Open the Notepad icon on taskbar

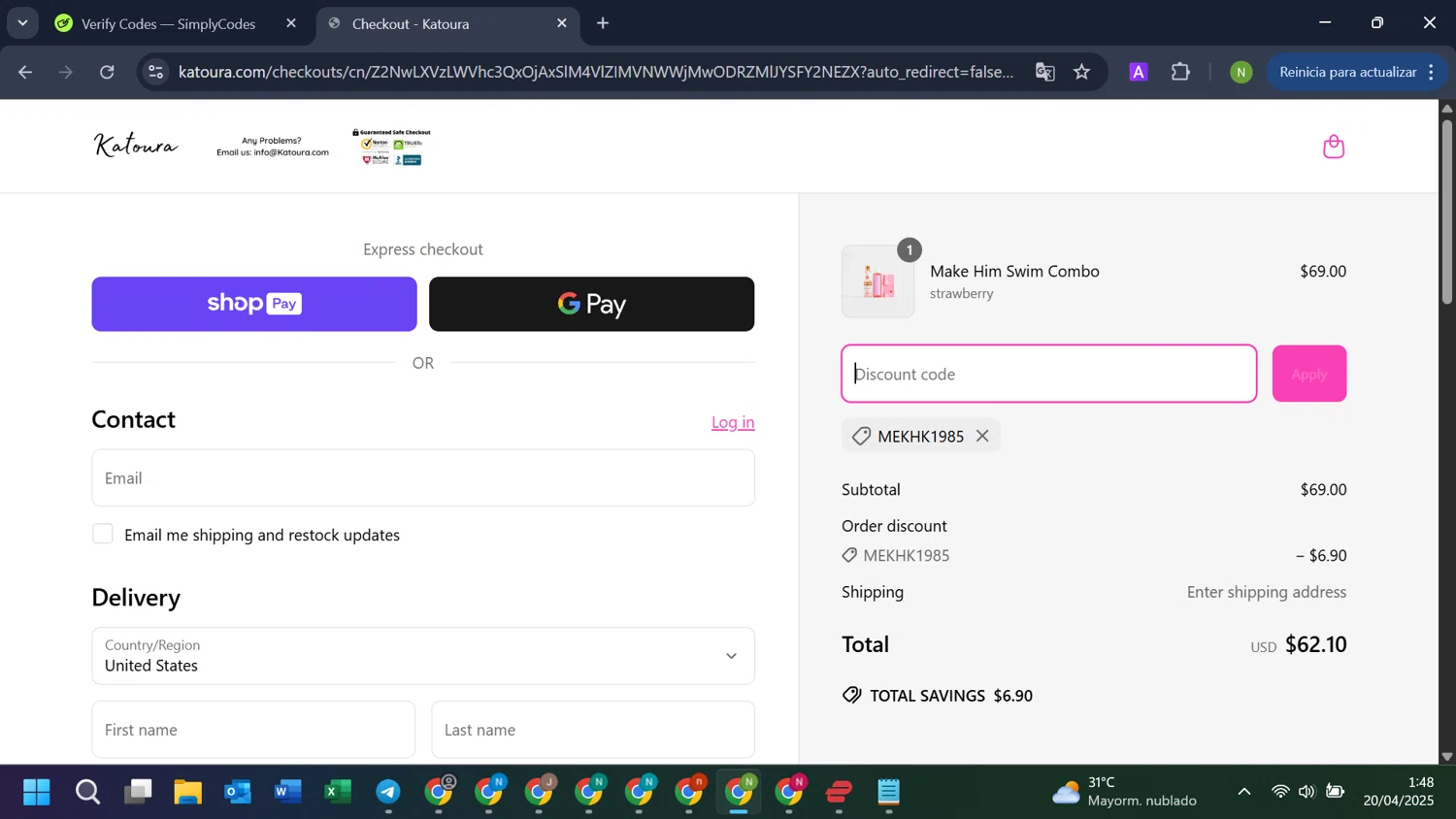point(889,793)
